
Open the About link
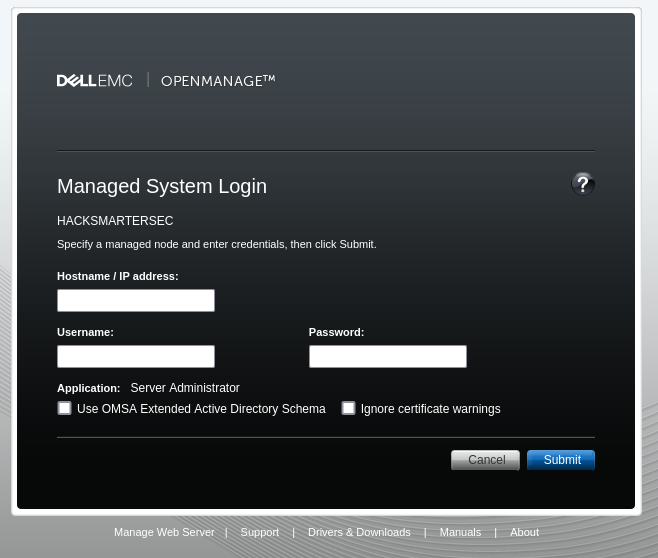(525, 532)
